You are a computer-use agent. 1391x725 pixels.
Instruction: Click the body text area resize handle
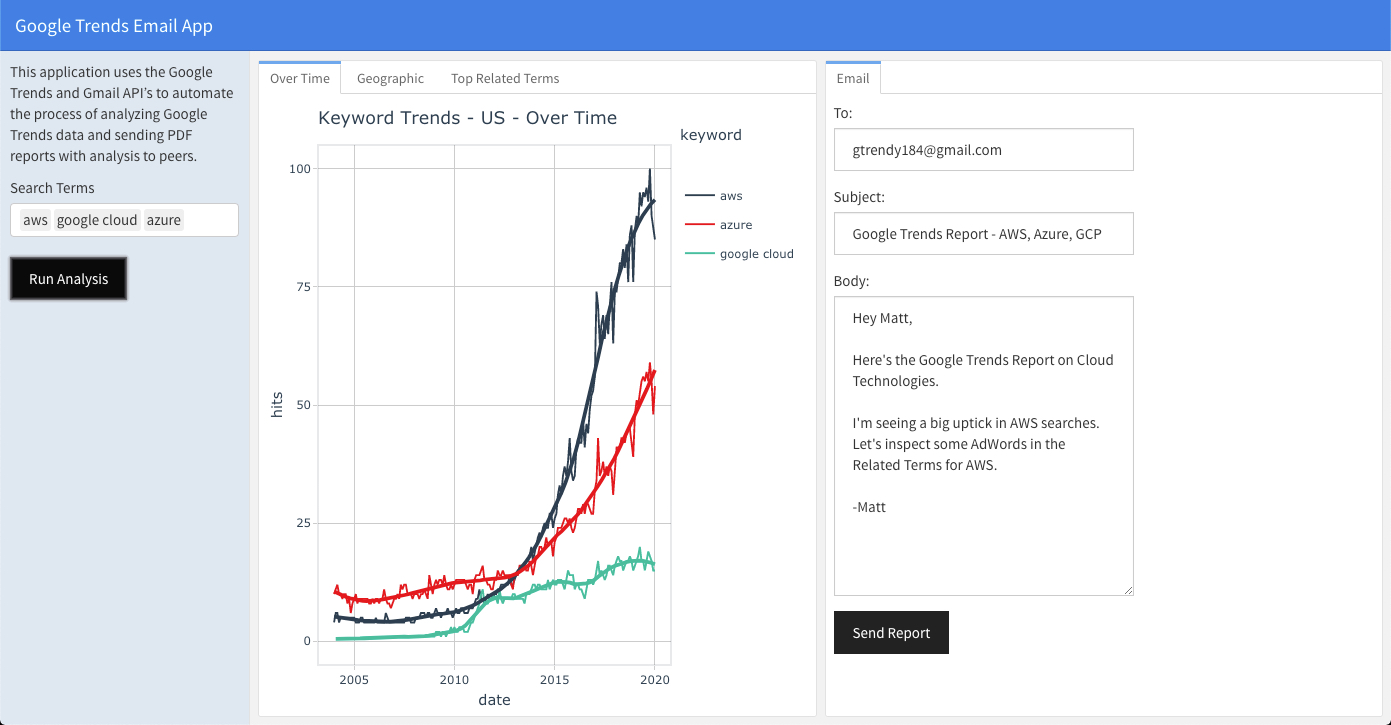point(1128,590)
